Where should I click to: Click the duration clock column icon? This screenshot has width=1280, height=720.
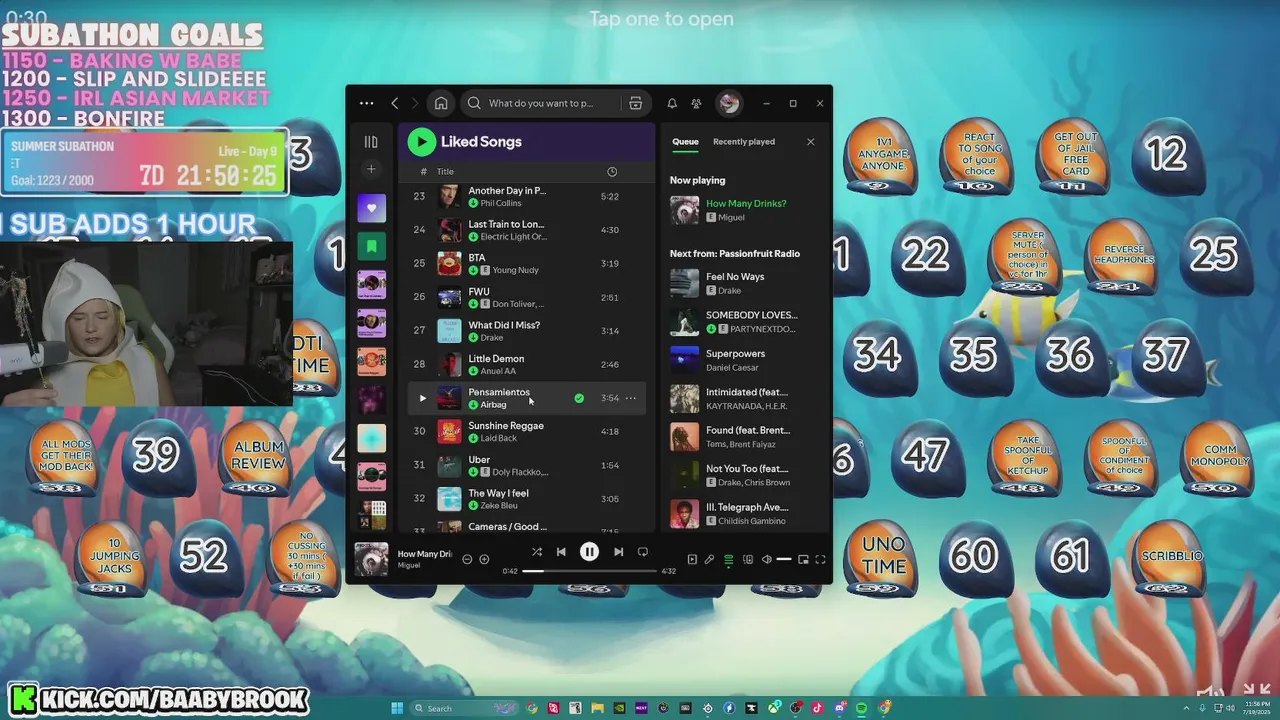coord(612,172)
